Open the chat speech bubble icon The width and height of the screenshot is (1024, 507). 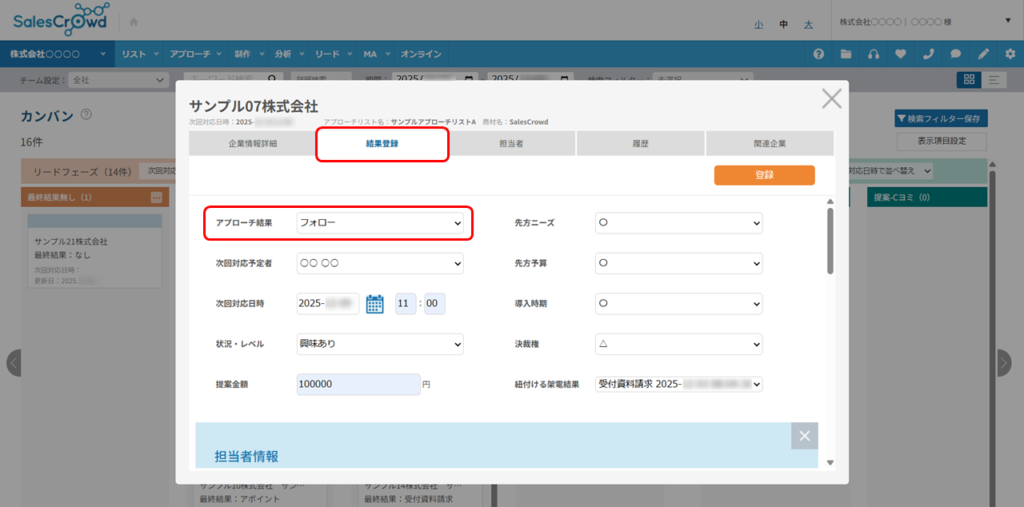956,54
